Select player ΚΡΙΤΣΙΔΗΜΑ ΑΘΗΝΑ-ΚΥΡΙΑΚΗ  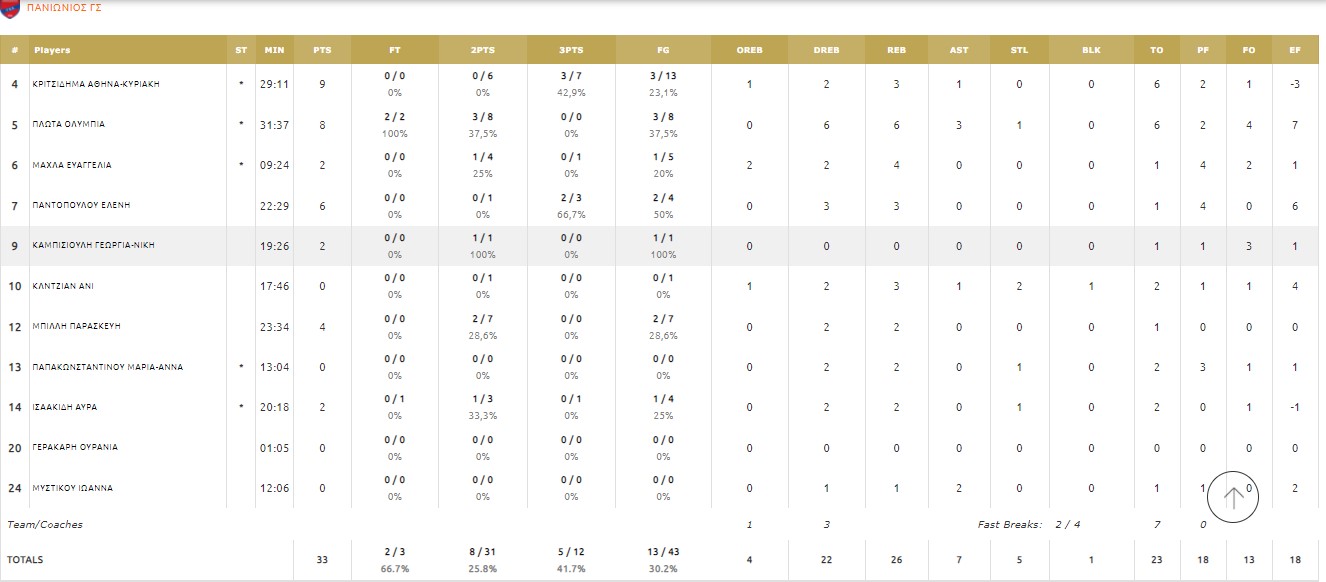pyautogui.click(x=96, y=84)
